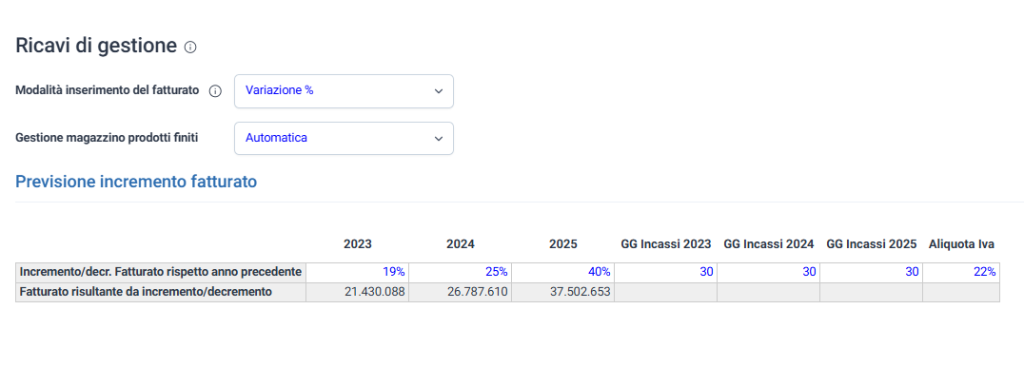Click the chevron arrow of Gestione magazzino dropdown
The width and height of the screenshot is (1024, 367).
[x=438, y=138]
